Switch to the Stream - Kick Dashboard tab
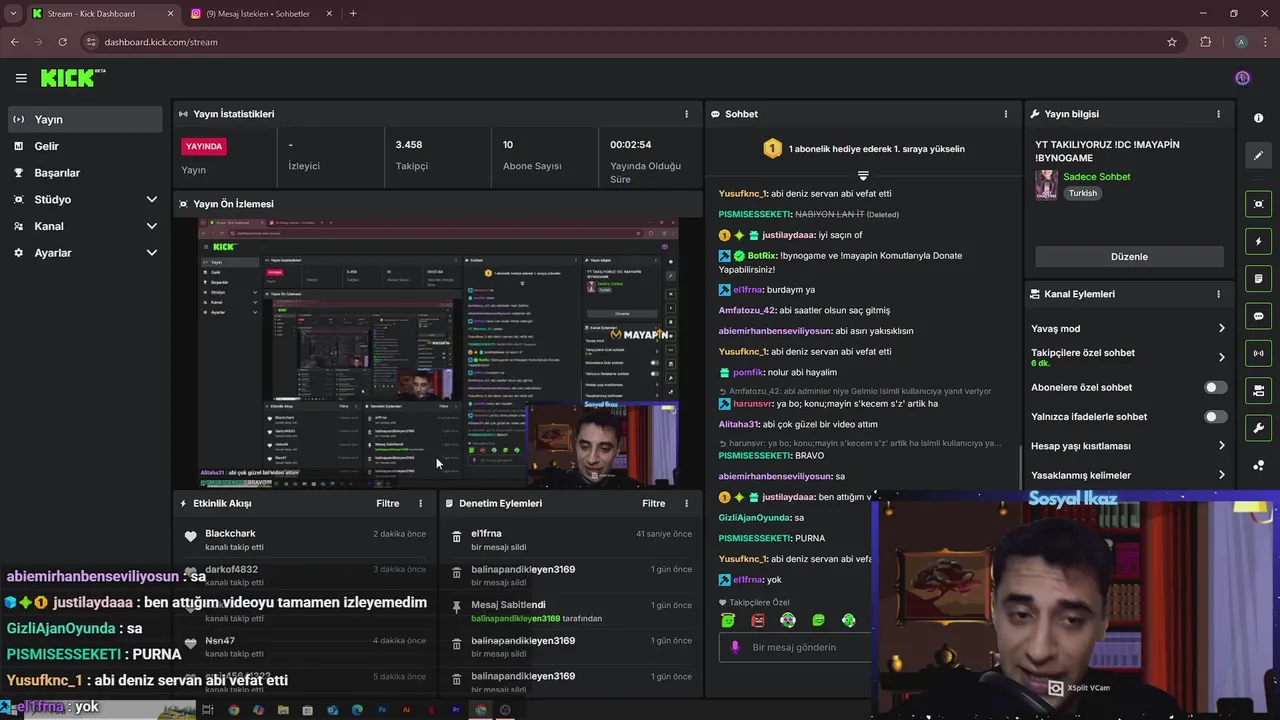The height and width of the screenshot is (720, 1280). point(102,13)
